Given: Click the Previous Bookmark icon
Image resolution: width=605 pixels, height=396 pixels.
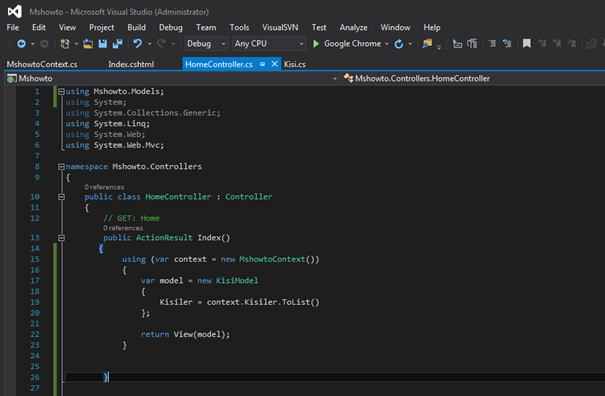Looking at the screenshot, I should [542, 44].
